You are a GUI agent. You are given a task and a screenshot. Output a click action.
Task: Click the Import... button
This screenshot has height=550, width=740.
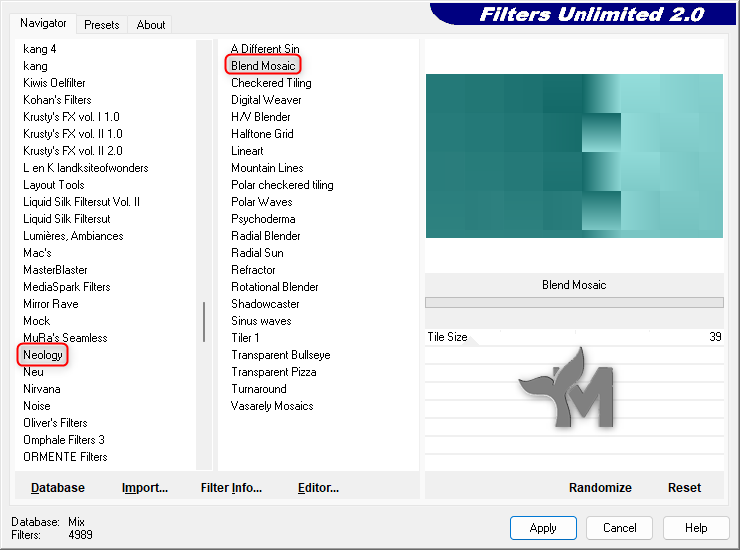pyautogui.click(x=145, y=488)
